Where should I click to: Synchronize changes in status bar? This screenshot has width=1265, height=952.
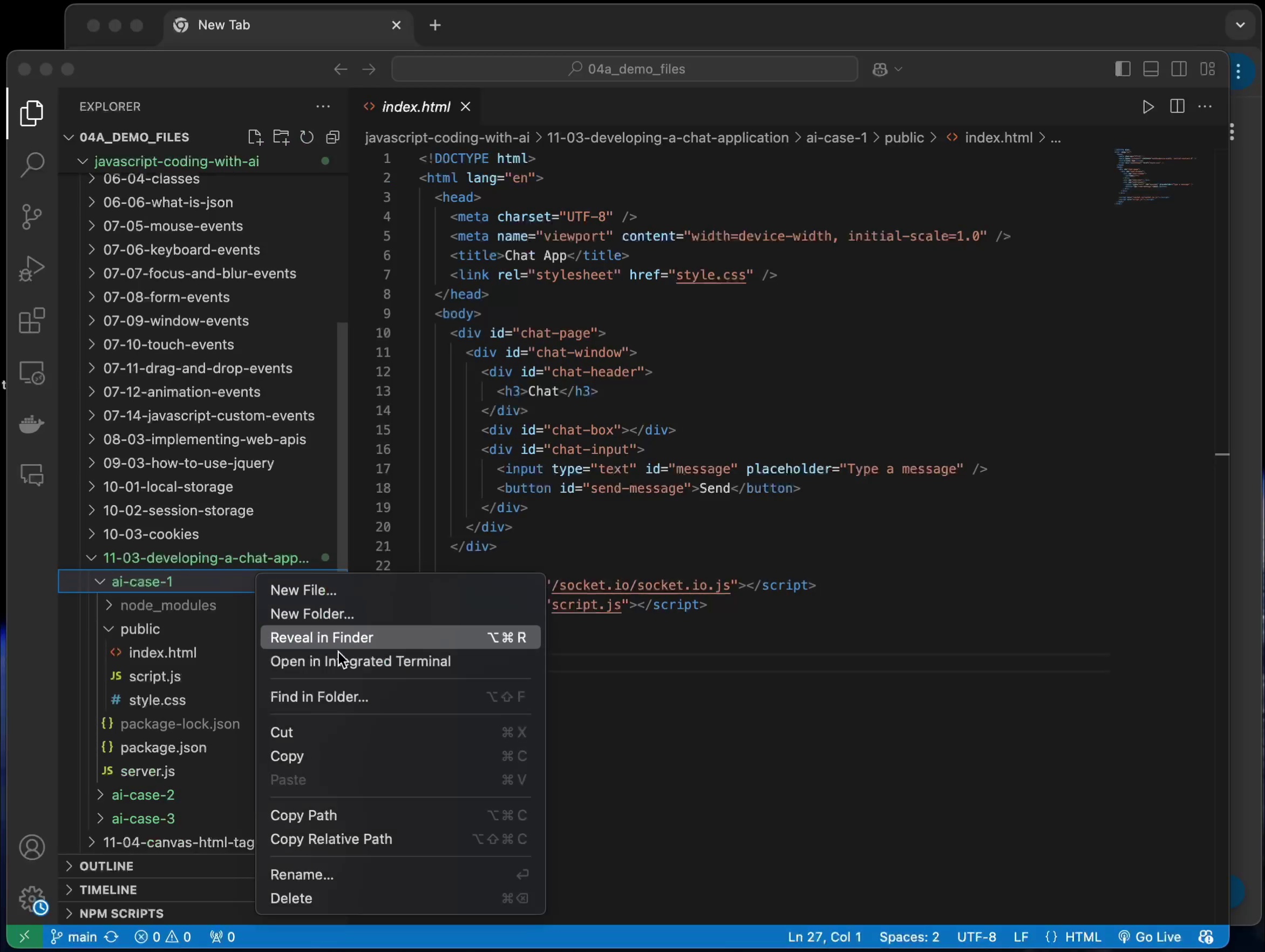pyautogui.click(x=112, y=936)
